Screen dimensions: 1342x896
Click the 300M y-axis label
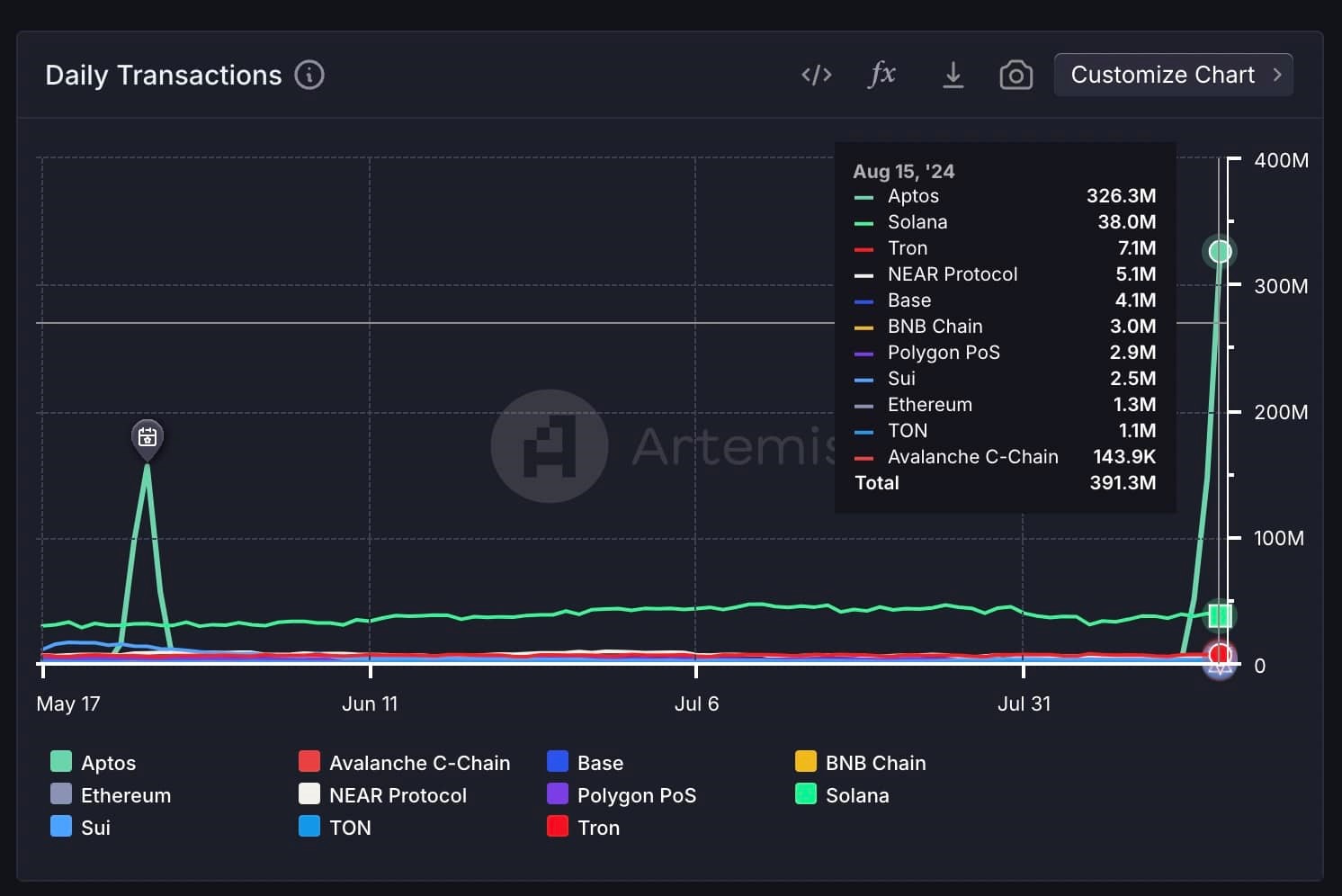(1281, 286)
